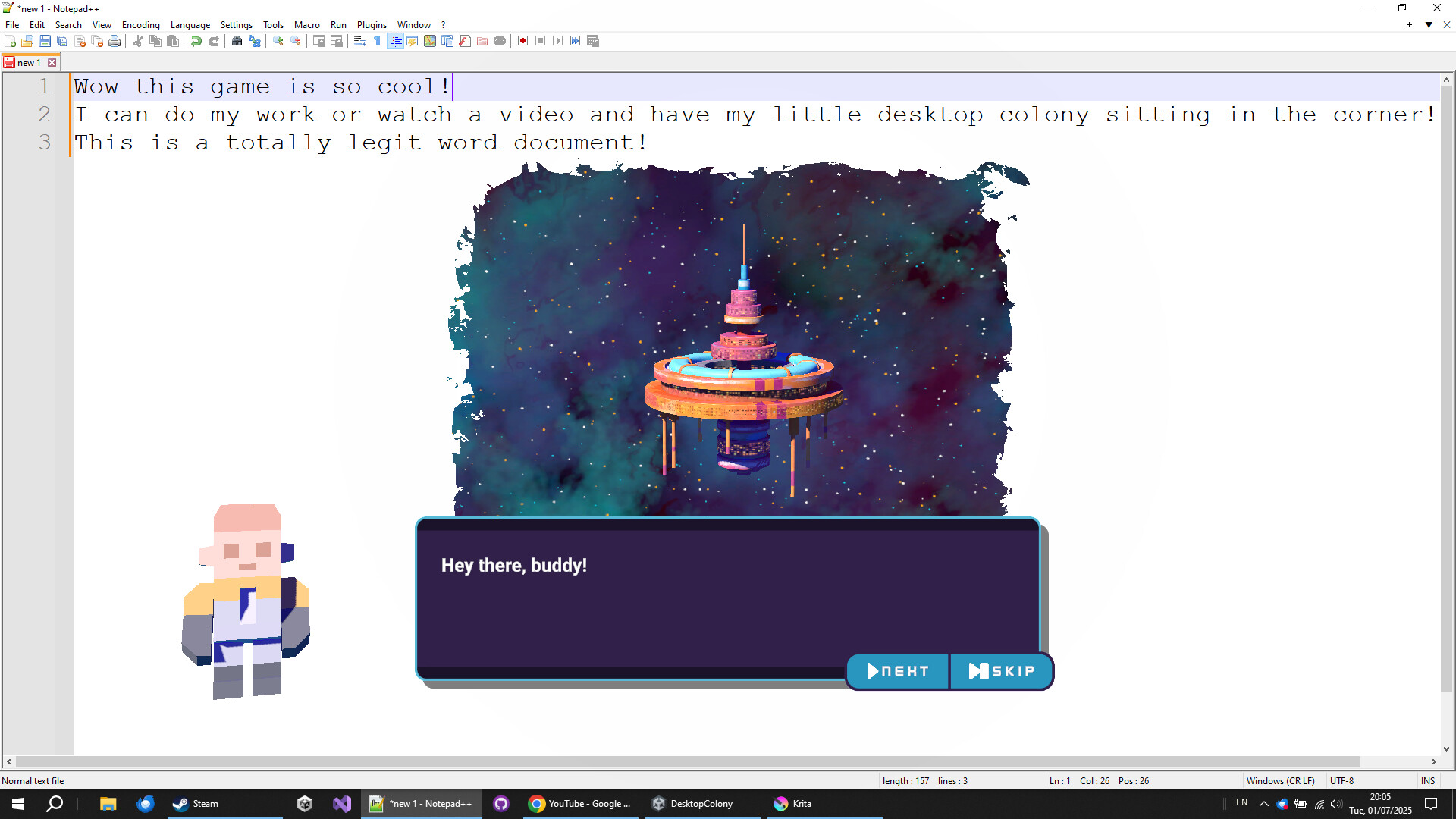
Task: Adjust the system volume speaker icon
Action: [1335, 803]
